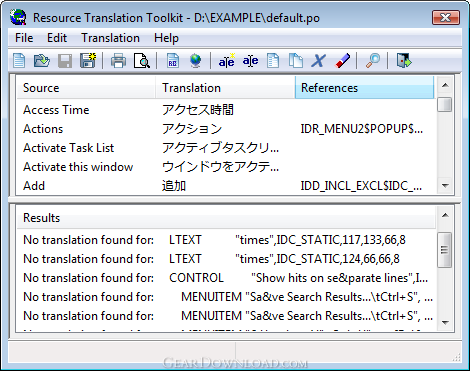
Task: Open the Edit menu
Action: [x=57, y=38]
